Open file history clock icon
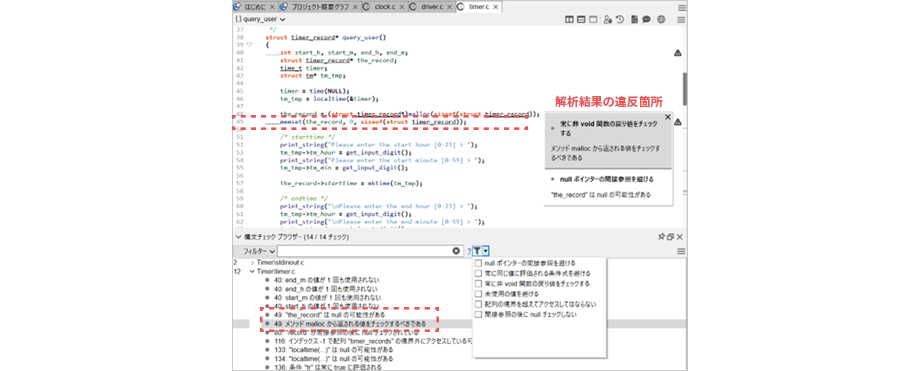 point(620,19)
